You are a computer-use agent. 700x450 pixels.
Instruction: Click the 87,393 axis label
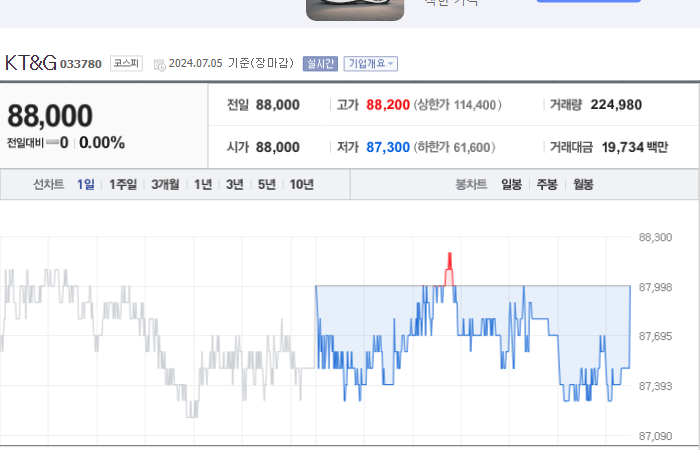pos(655,386)
